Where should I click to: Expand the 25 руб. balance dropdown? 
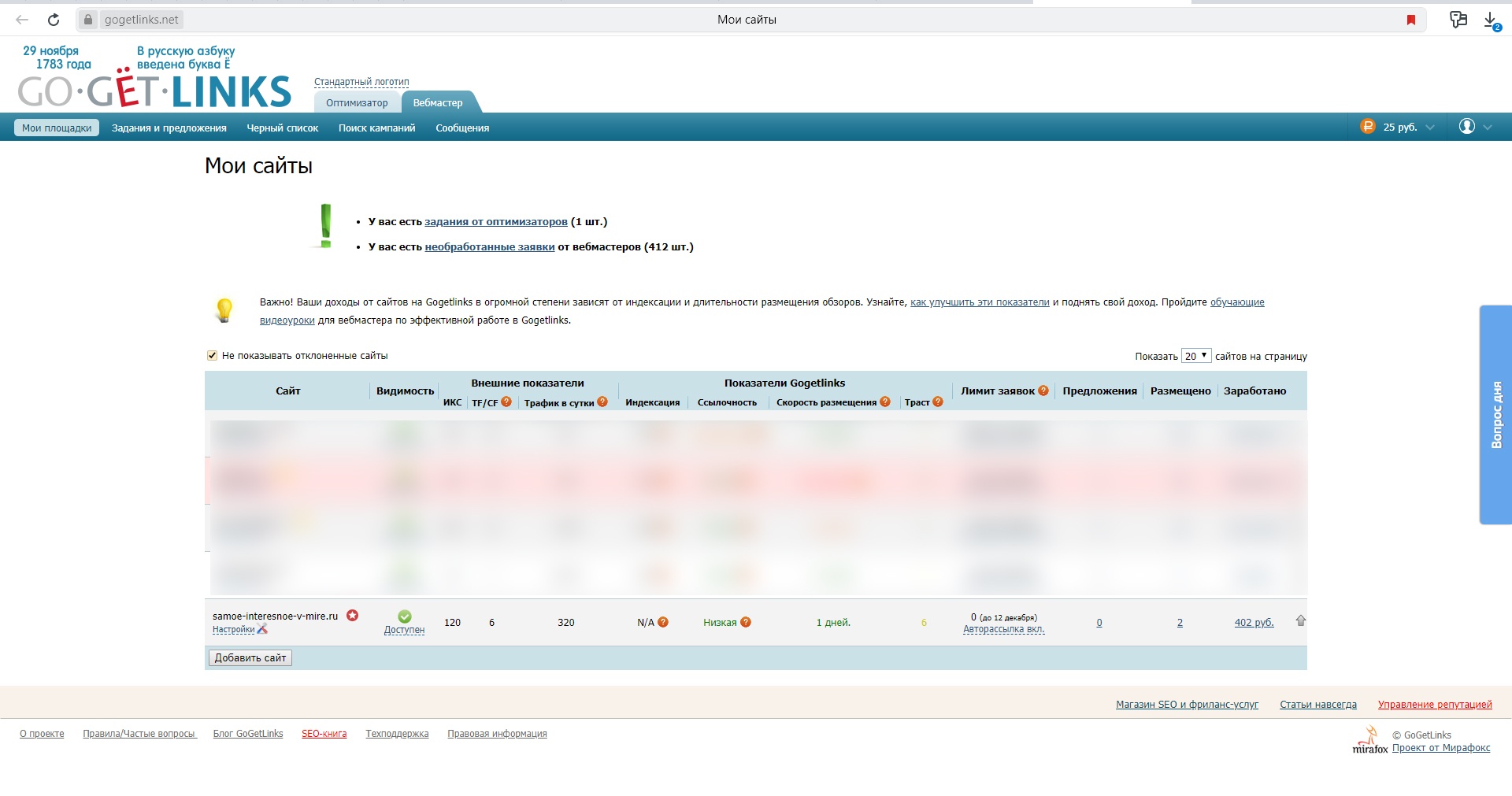tap(1430, 128)
